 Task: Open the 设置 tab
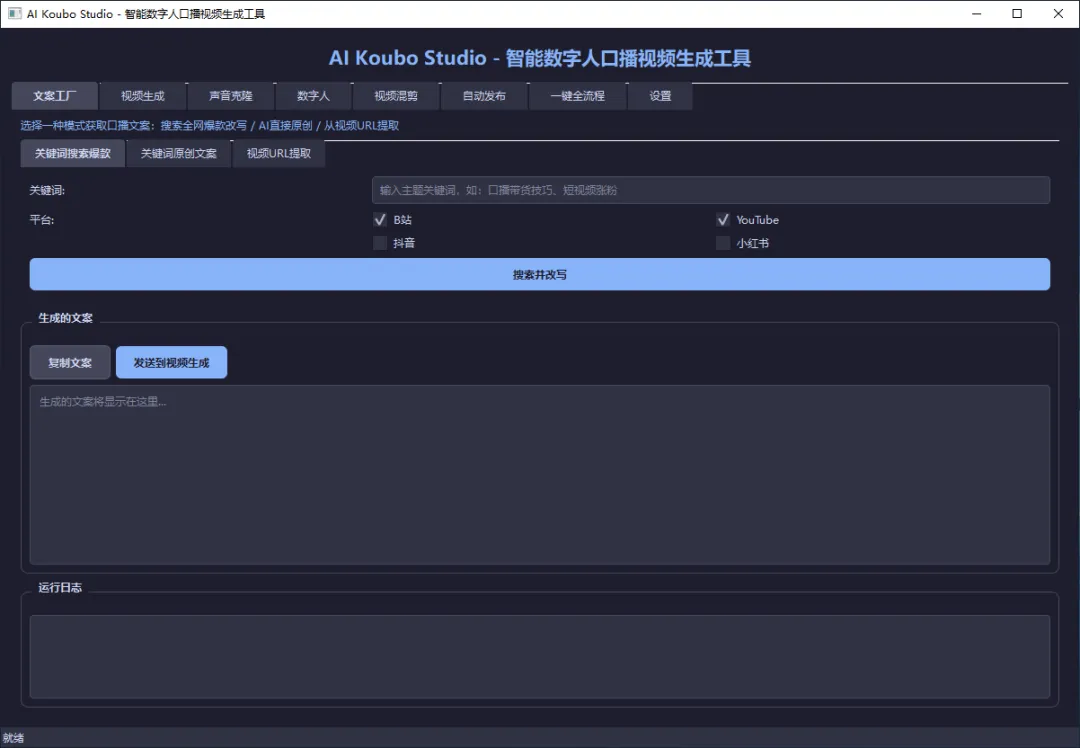tap(660, 96)
